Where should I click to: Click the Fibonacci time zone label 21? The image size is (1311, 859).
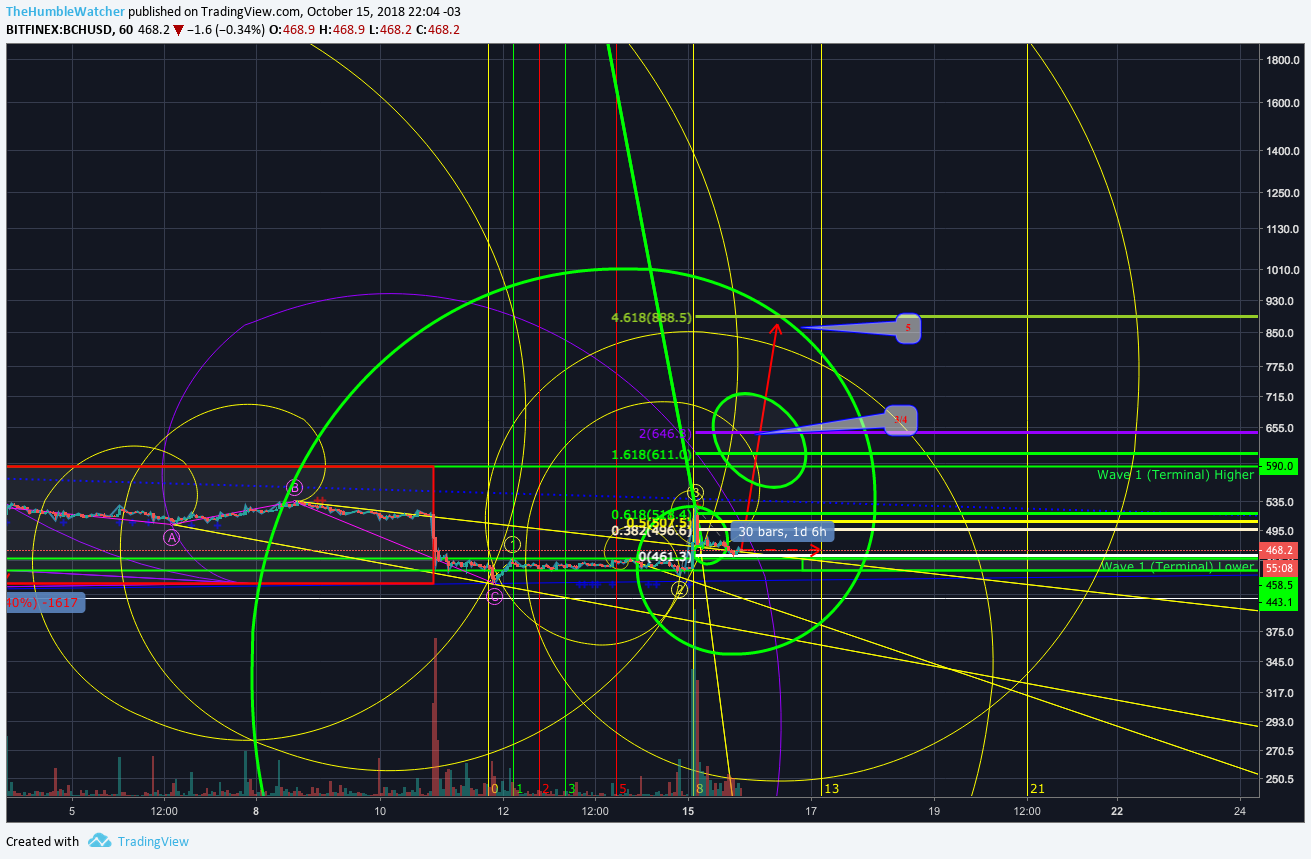tap(1038, 789)
